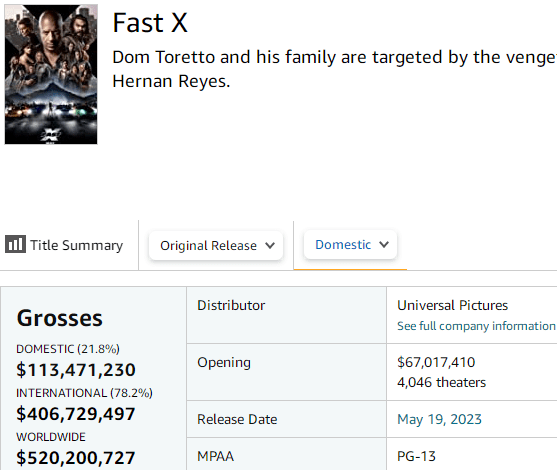Image resolution: width=557 pixels, height=470 pixels.
Task: Click the Worldwide gross amount $520,200,727
Action: [x=76, y=458]
